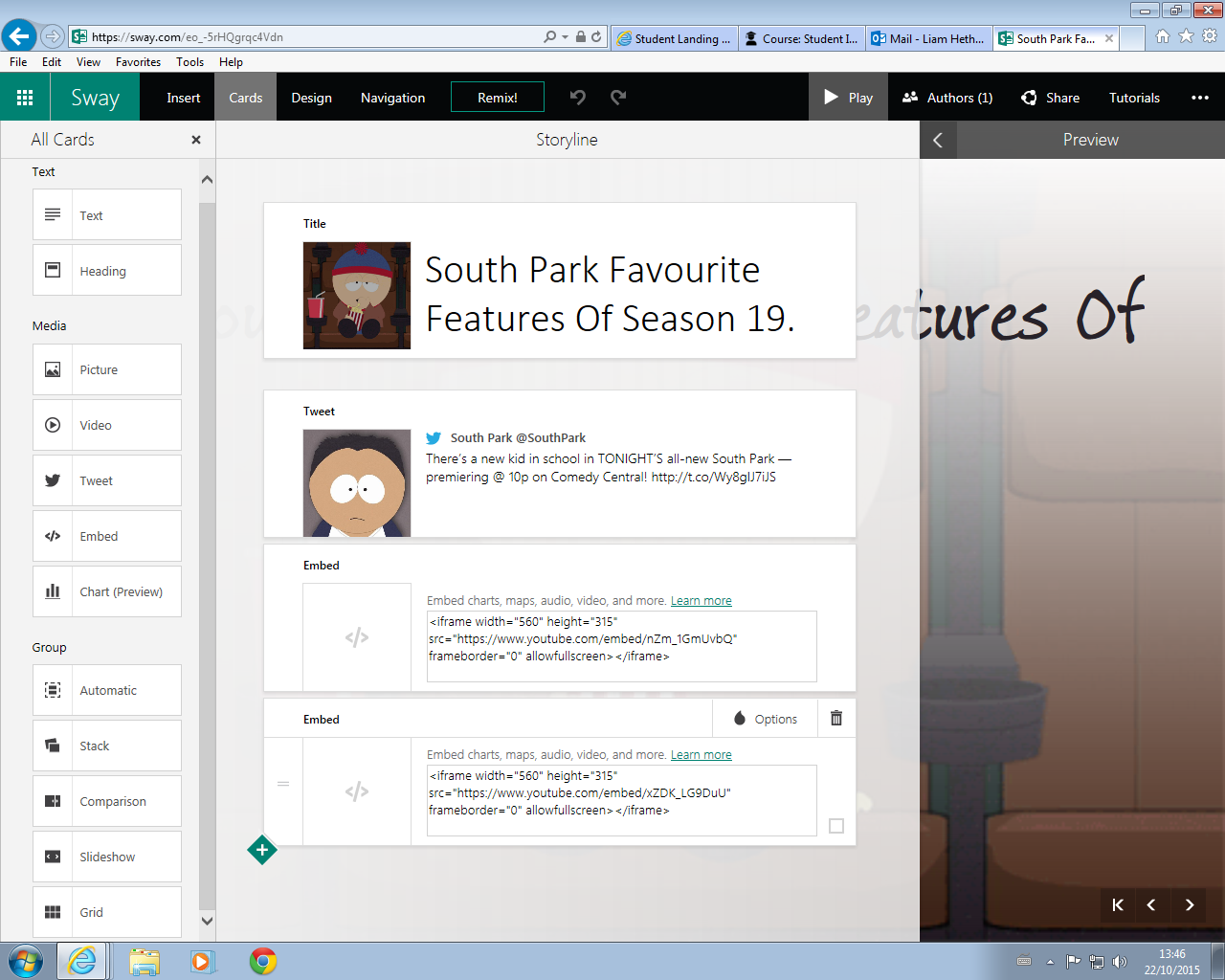Viewport: 1225px width, 980px height.
Task: Collapse the Preview pane with the chevron
Action: tap(938, 140)
